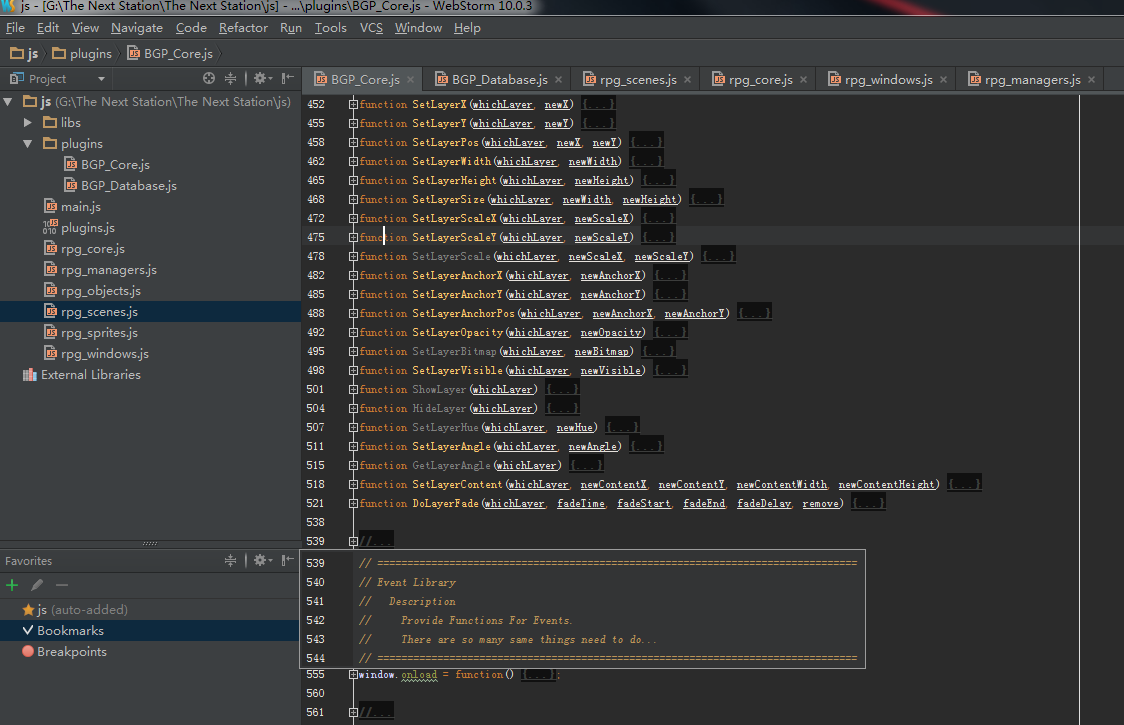Image resolution: width=1124 pixels, height=725 pixels.
Task: Click the scroll from source crosshair icon
Action: 209,78
